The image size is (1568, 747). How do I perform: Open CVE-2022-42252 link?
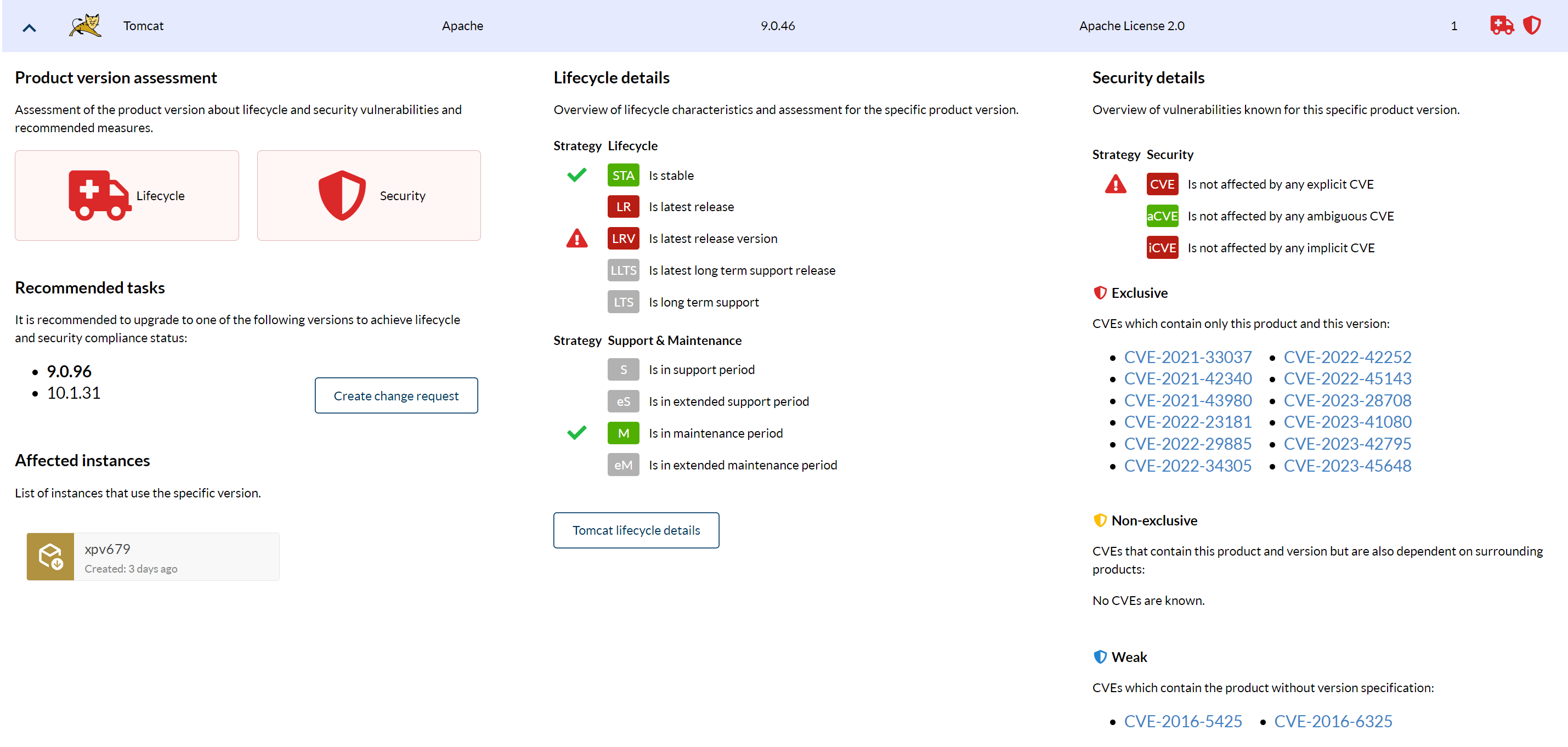[1347, 356]
